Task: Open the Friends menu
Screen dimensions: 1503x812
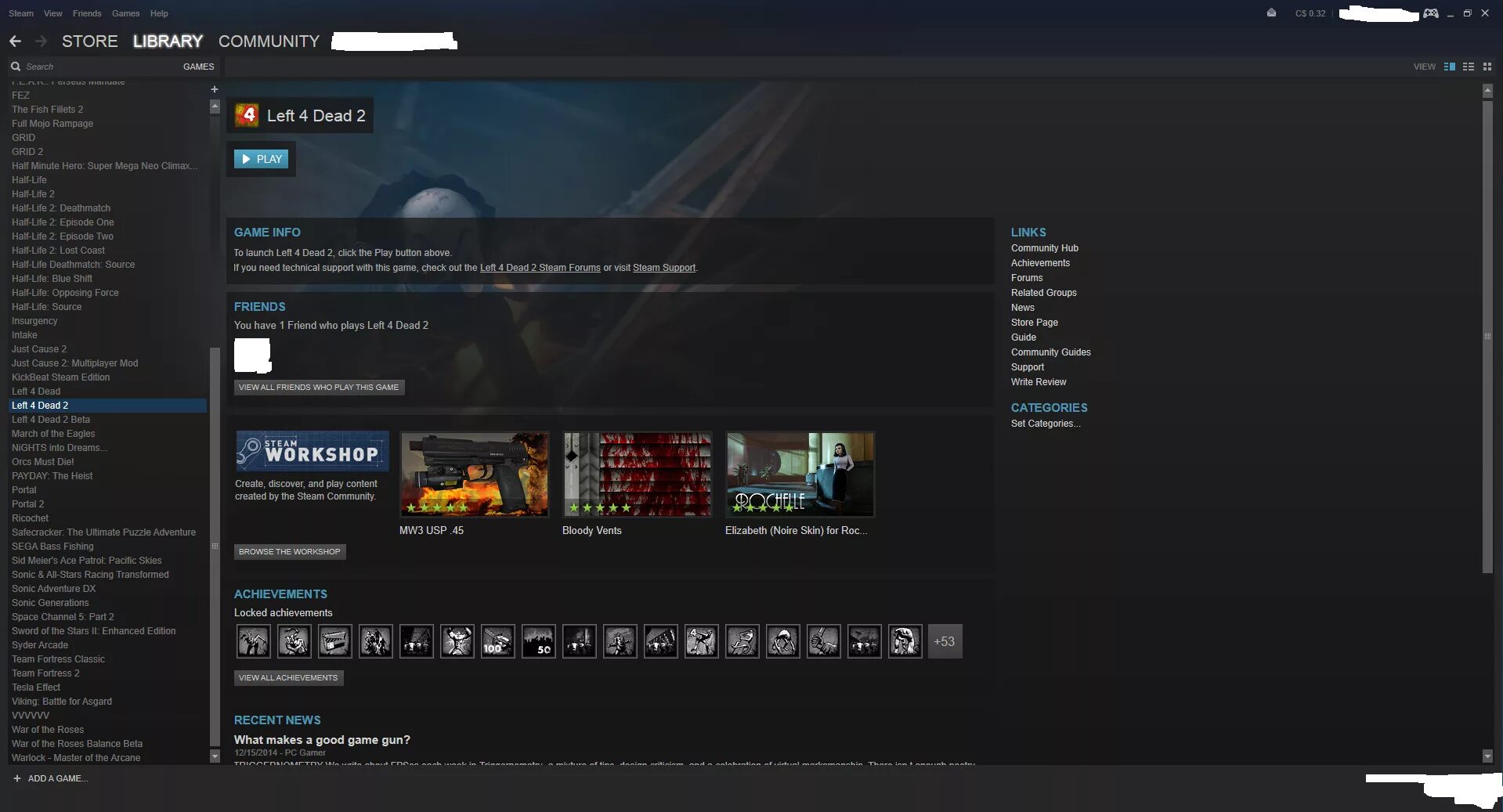Action: [87, 13]
